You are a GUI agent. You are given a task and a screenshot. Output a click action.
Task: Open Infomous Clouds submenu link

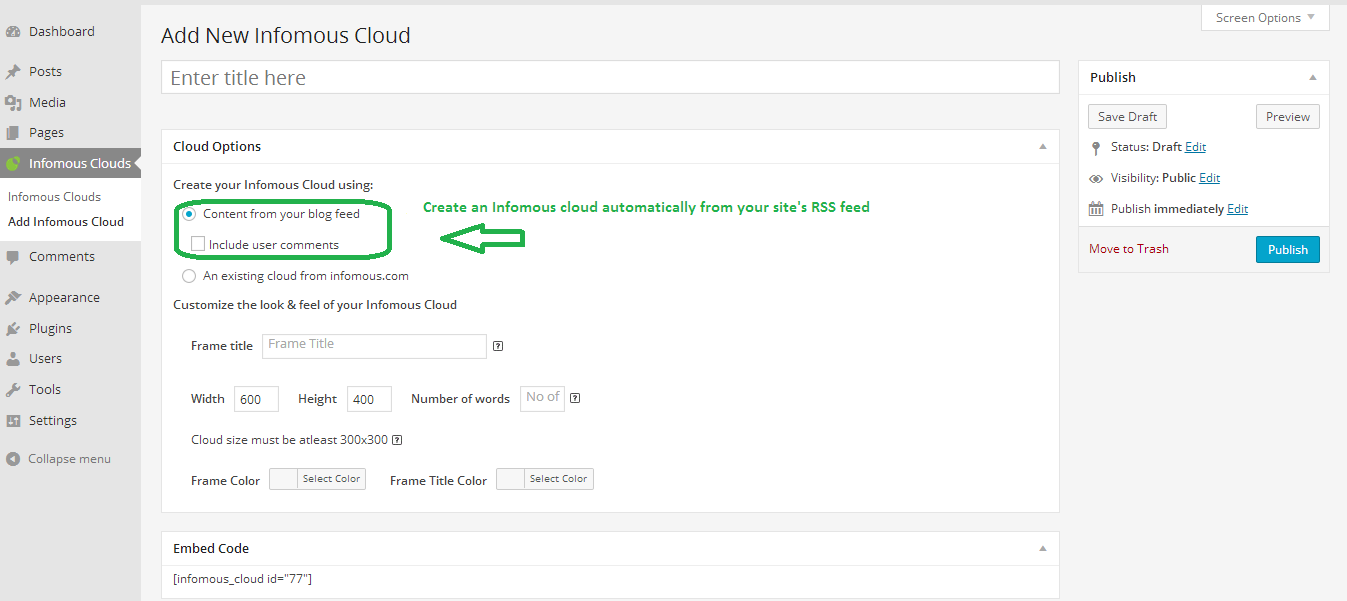[x=54, y=197]
